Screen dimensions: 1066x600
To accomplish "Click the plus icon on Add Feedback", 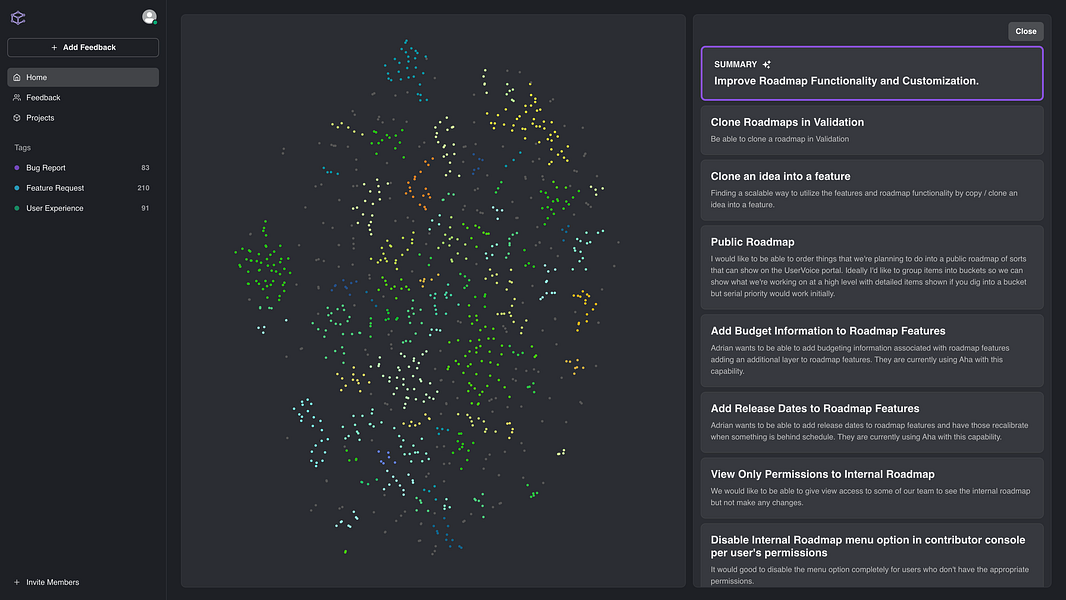I will [x=54, y=48].
